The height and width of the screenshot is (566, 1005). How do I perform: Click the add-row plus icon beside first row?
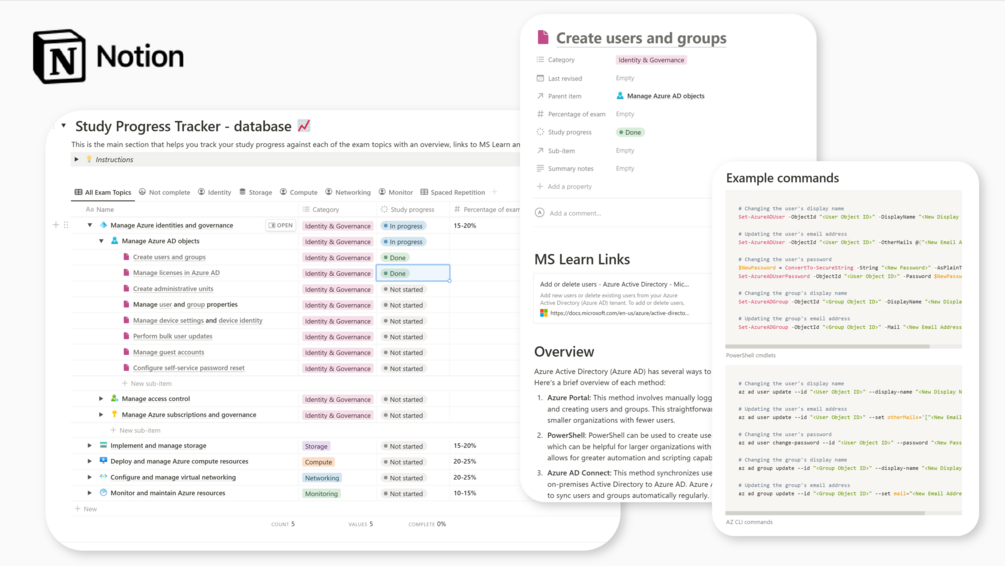[x=56, y=225]
